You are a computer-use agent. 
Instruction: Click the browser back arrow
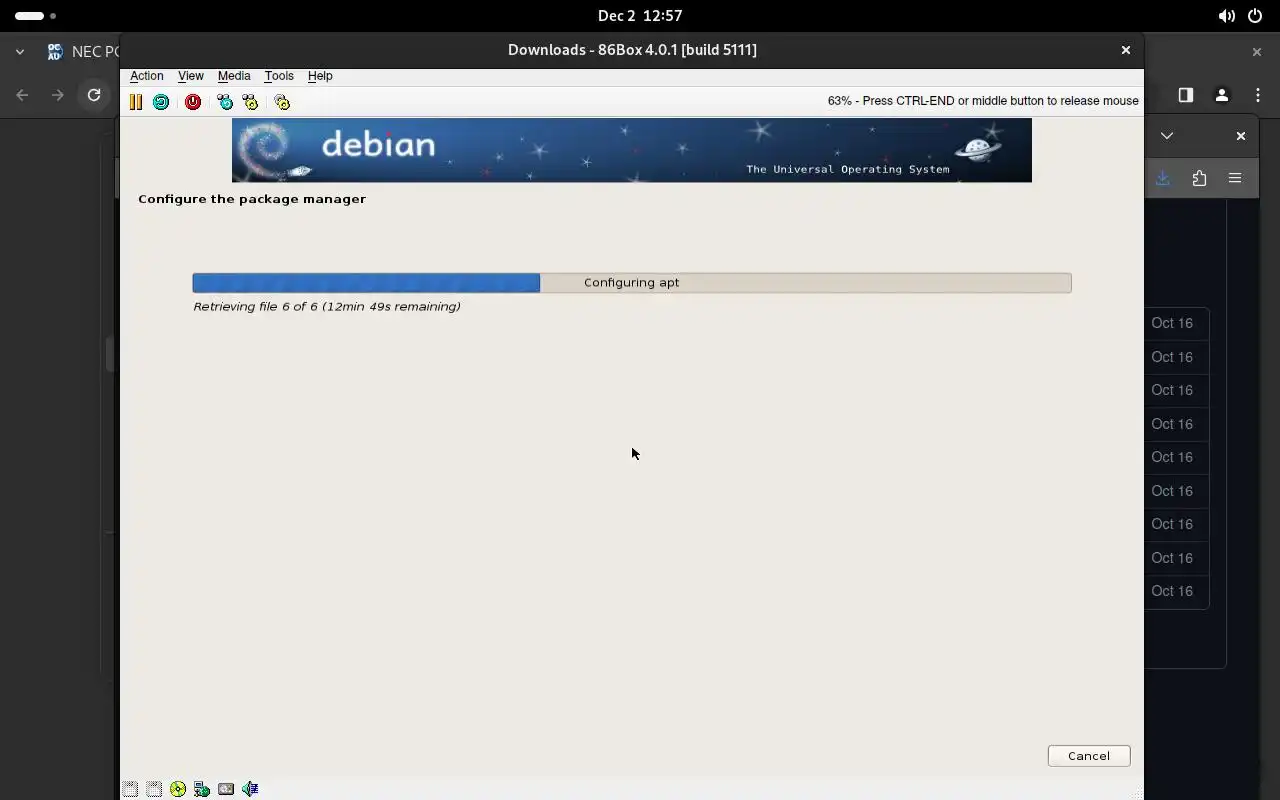pos(22,95)
